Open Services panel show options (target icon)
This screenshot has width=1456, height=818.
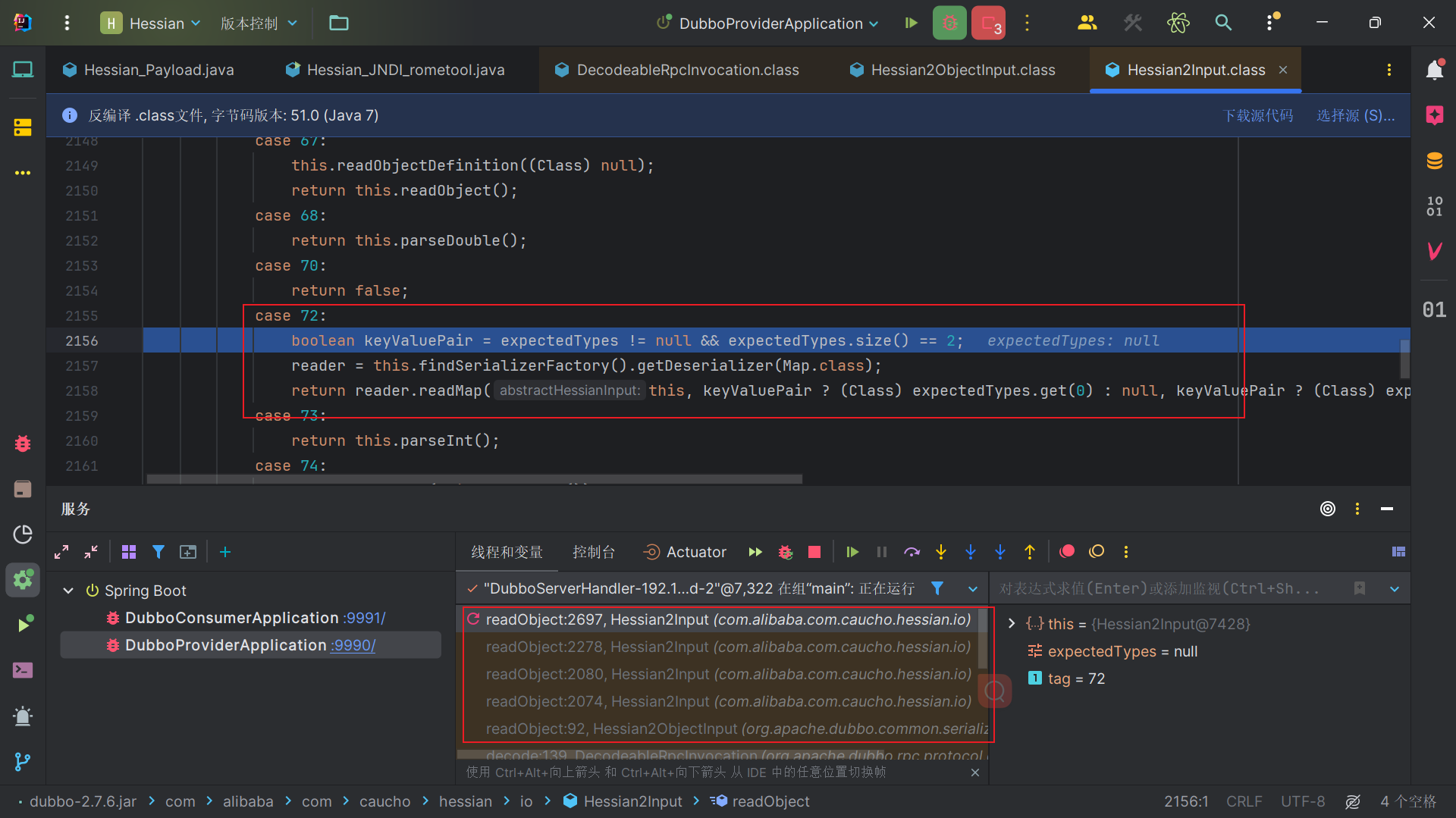(x=1328, y=509)
